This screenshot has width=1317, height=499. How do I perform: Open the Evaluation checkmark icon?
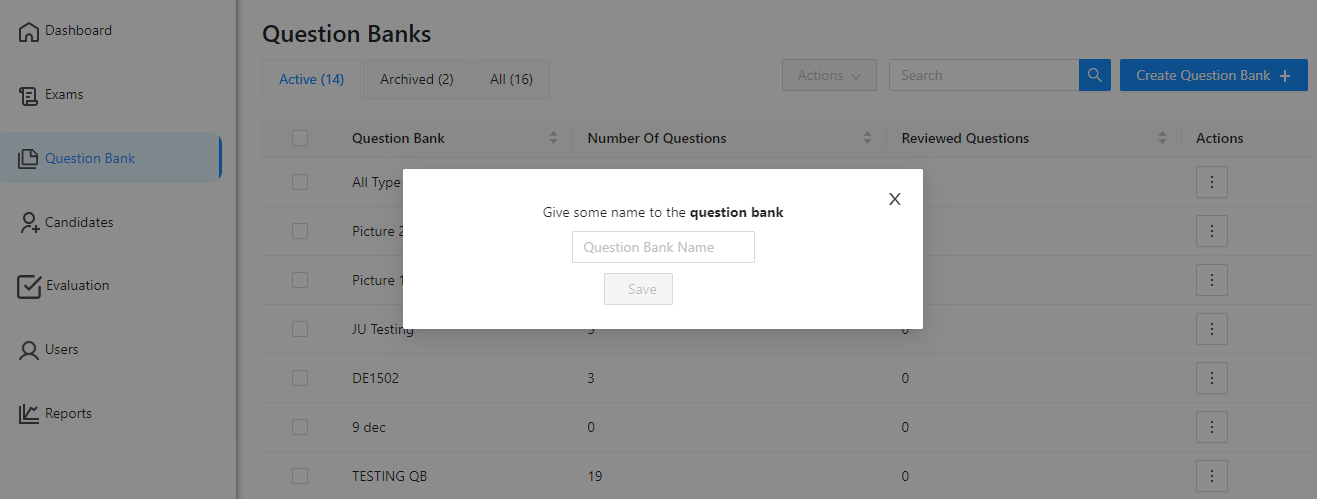coord(29,287)
